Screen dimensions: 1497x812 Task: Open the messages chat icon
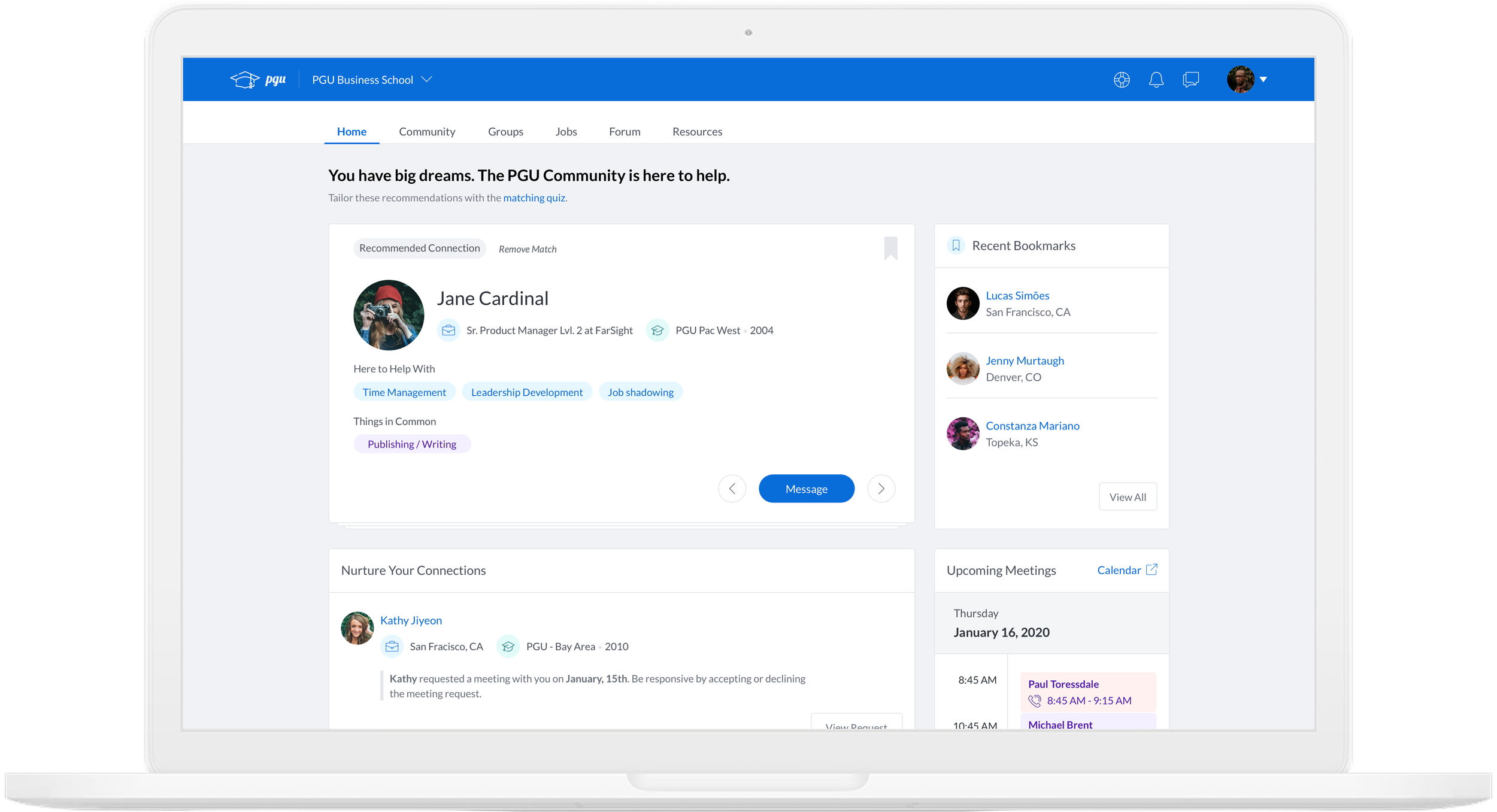pyautogui.click(x=1190, y=80)
